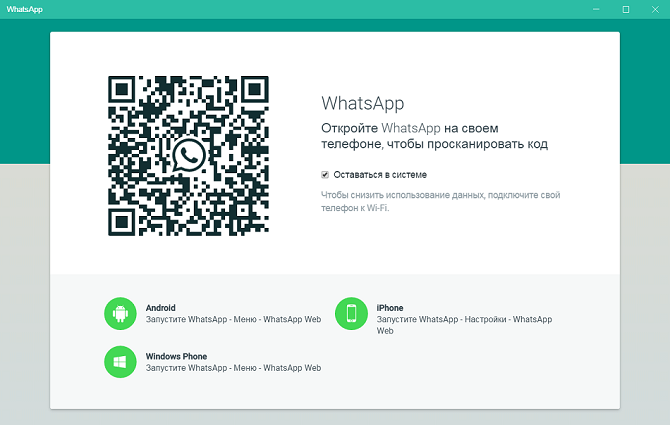Image resolution: width=670 pixels, height=425 pixels.
Task: Click the 'Windows Phone' heading label
Action: tap(176, 356)
